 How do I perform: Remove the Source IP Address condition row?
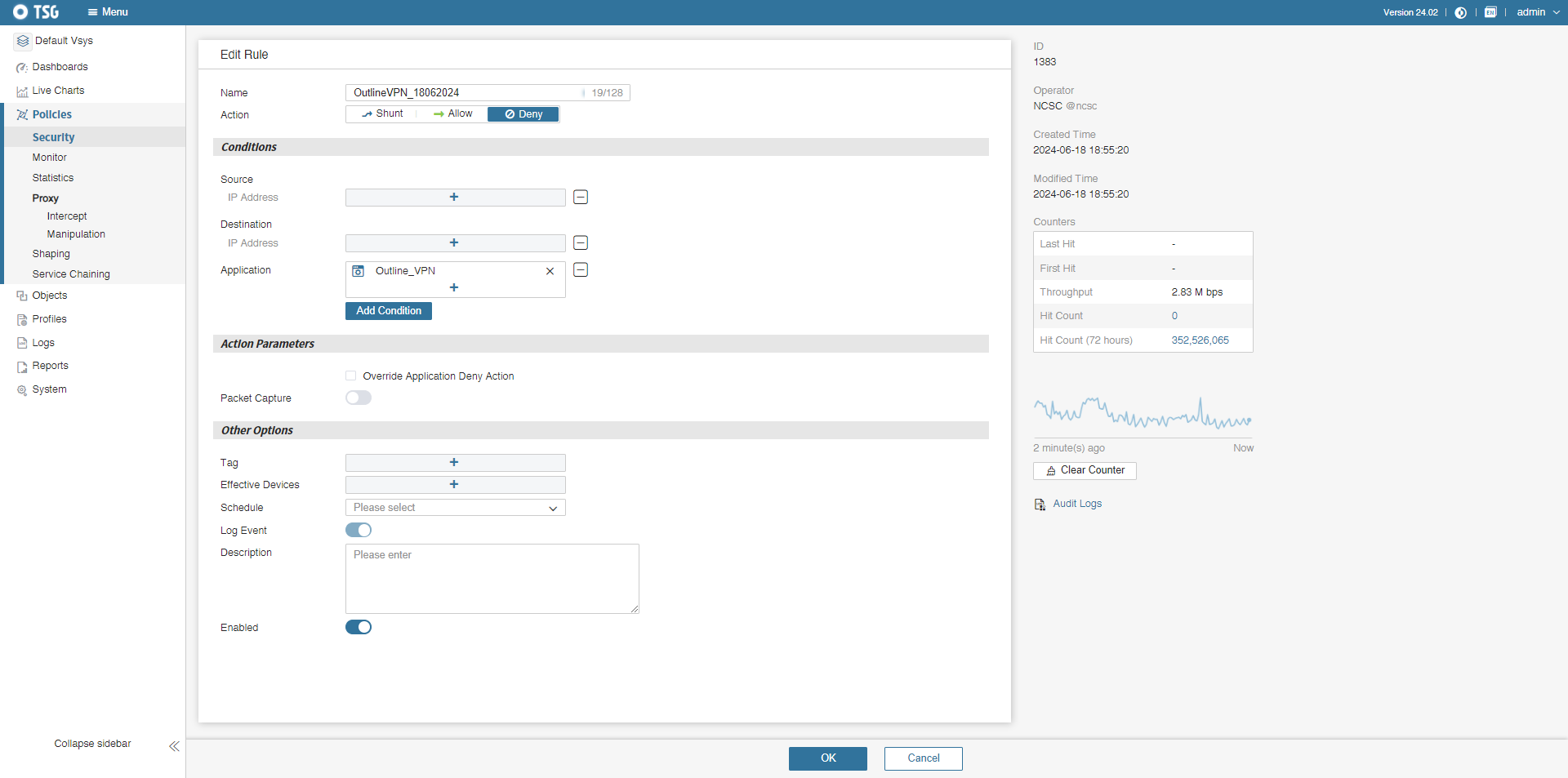pos(581,198)
